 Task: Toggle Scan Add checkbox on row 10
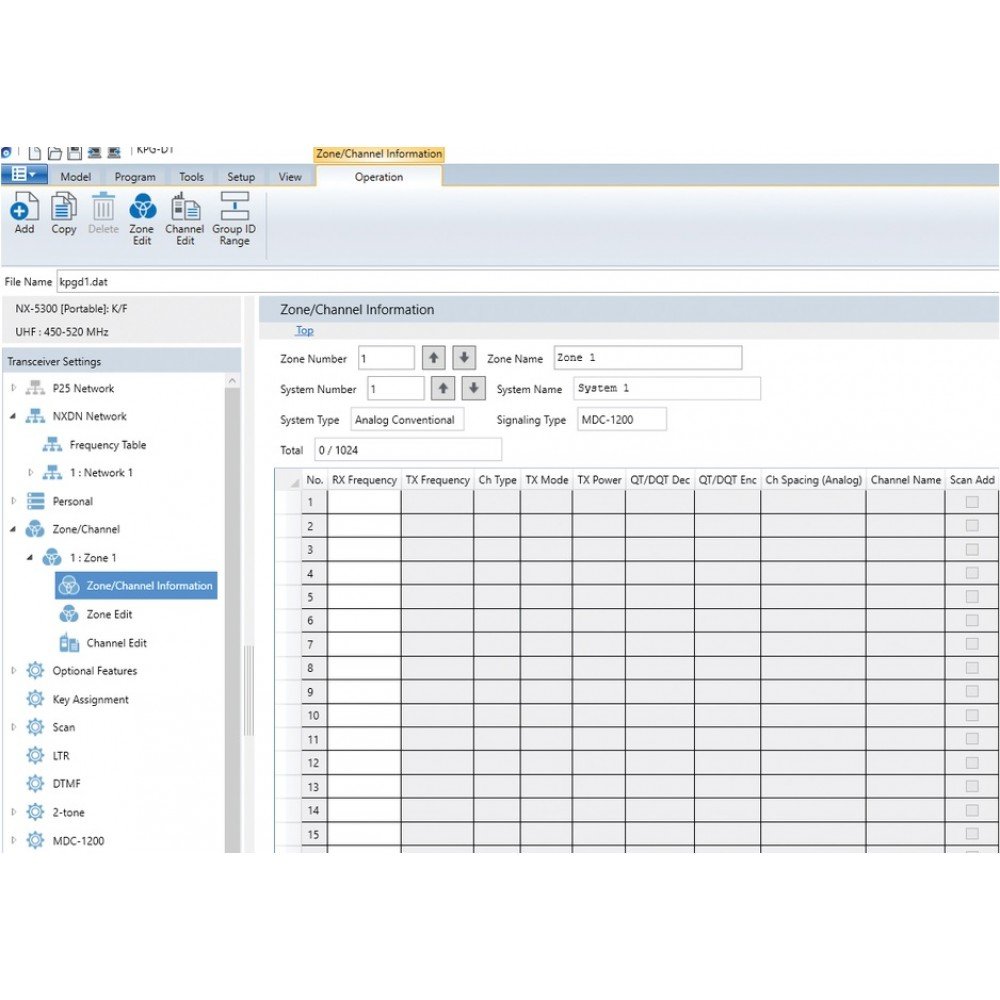click(x=971, y=715)
